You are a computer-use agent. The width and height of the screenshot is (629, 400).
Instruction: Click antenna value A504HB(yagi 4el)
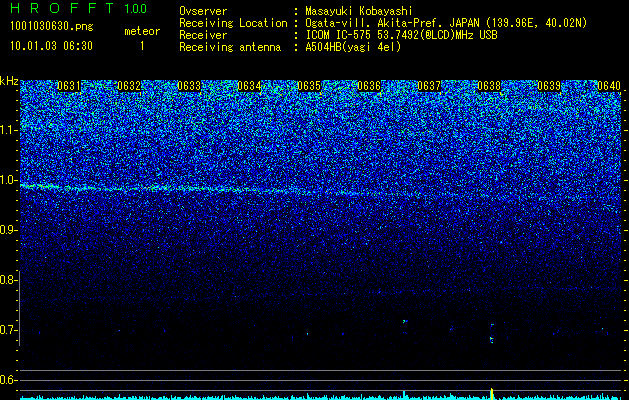pyautogui.click(x=353, y=47)
